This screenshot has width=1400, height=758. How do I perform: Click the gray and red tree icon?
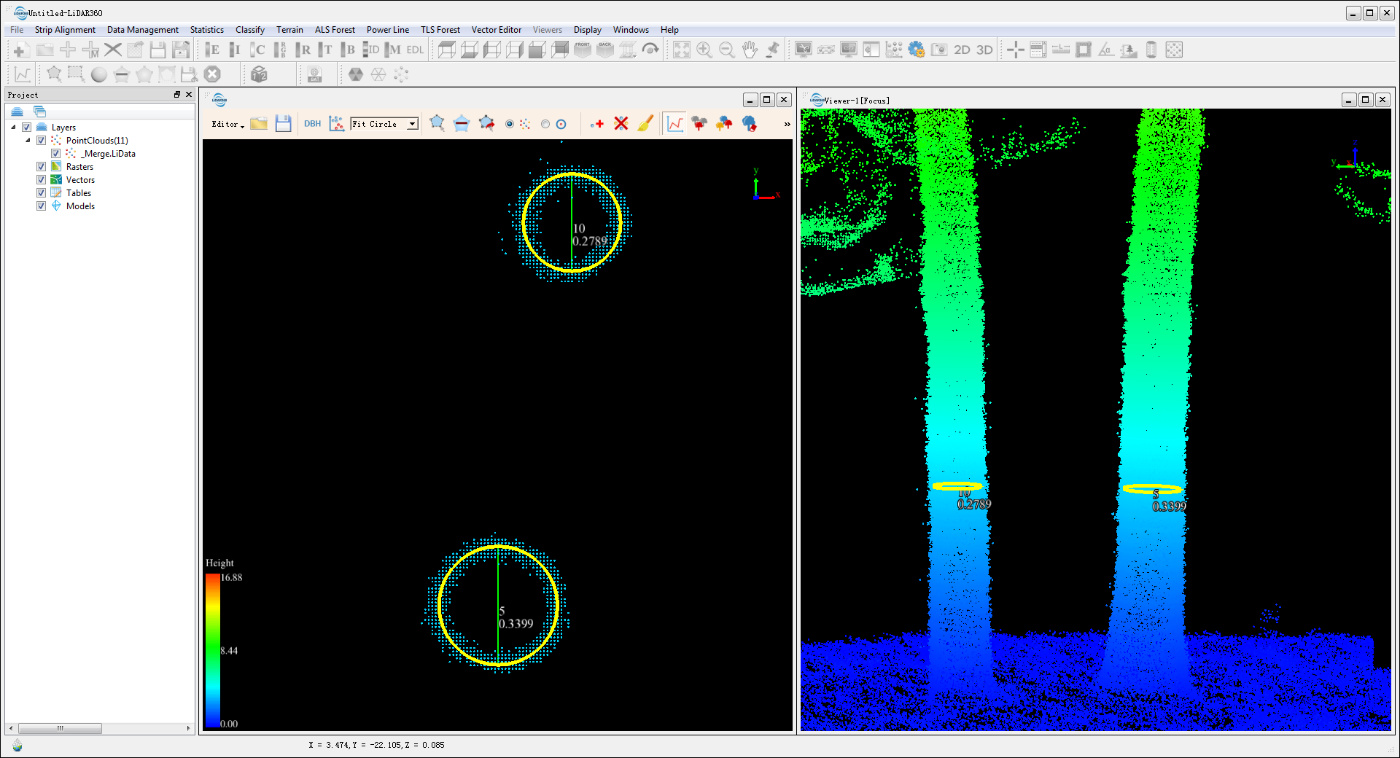700,123
